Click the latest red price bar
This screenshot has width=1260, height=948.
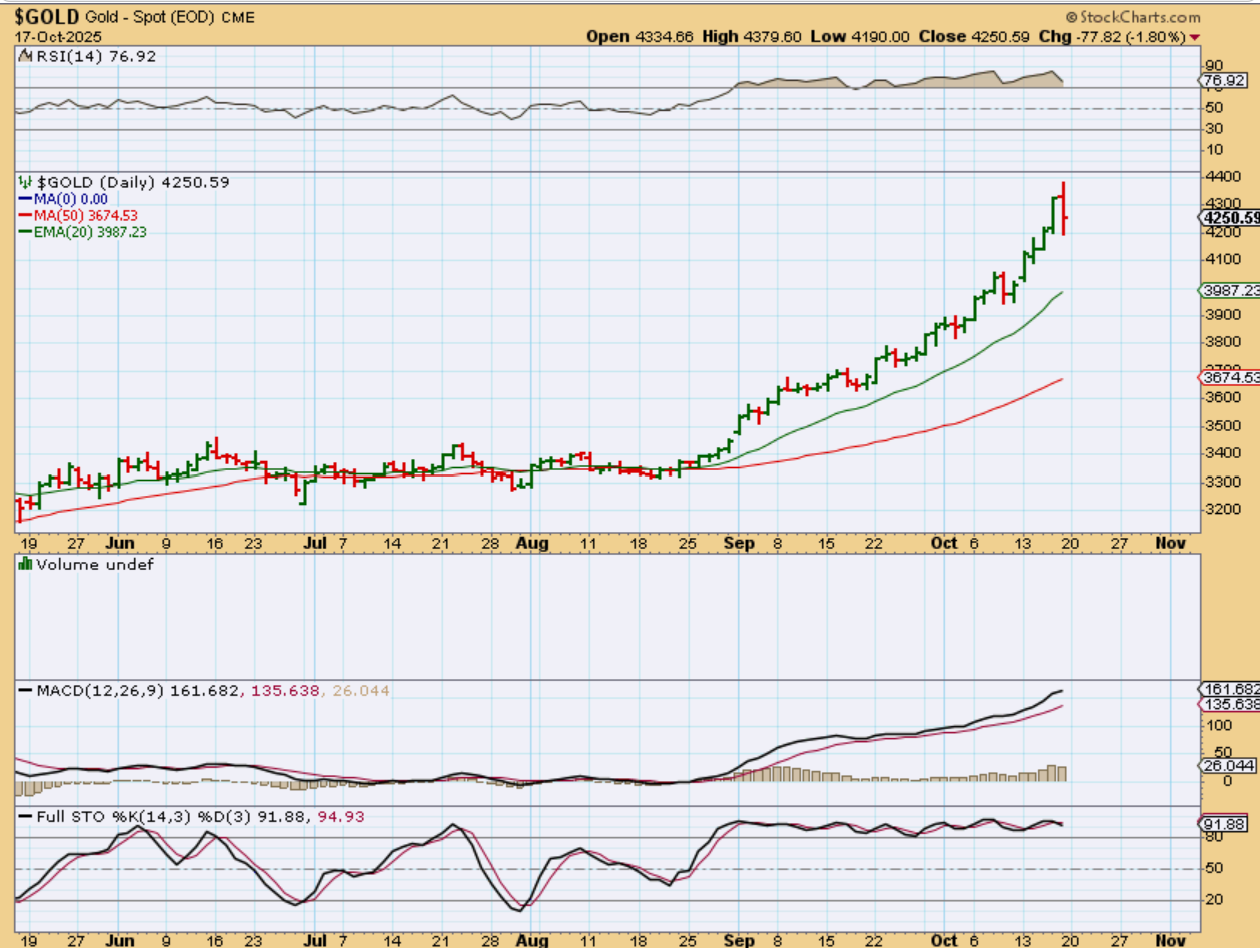coord(1064,210)
